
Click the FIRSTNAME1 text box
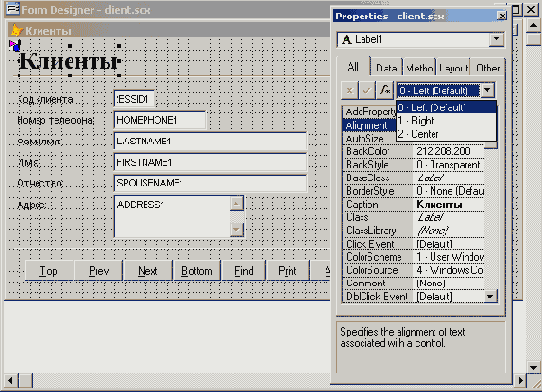[210, 162]
